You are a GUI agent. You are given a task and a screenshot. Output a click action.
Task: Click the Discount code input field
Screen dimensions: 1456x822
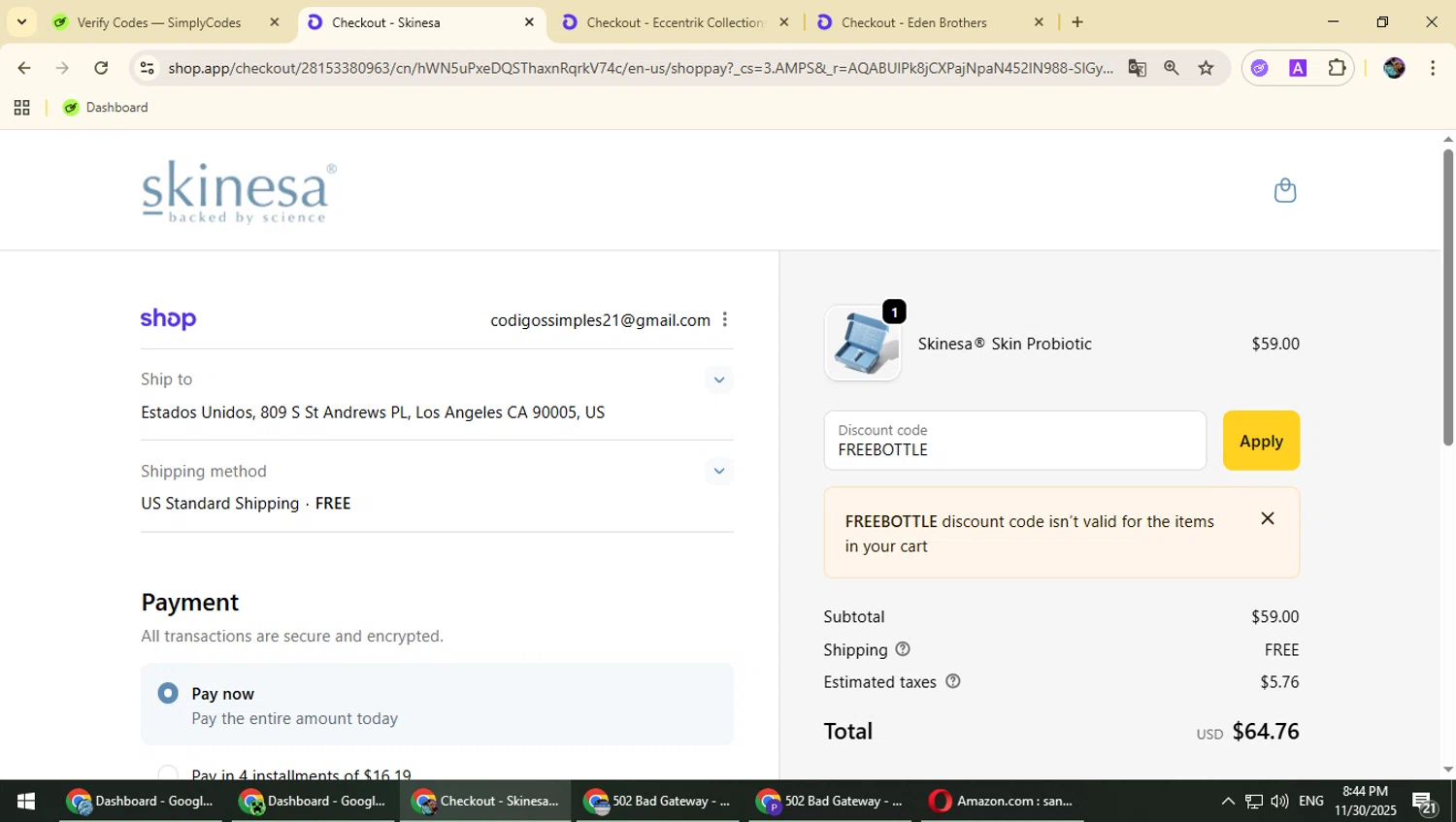tap(1014, 441)
